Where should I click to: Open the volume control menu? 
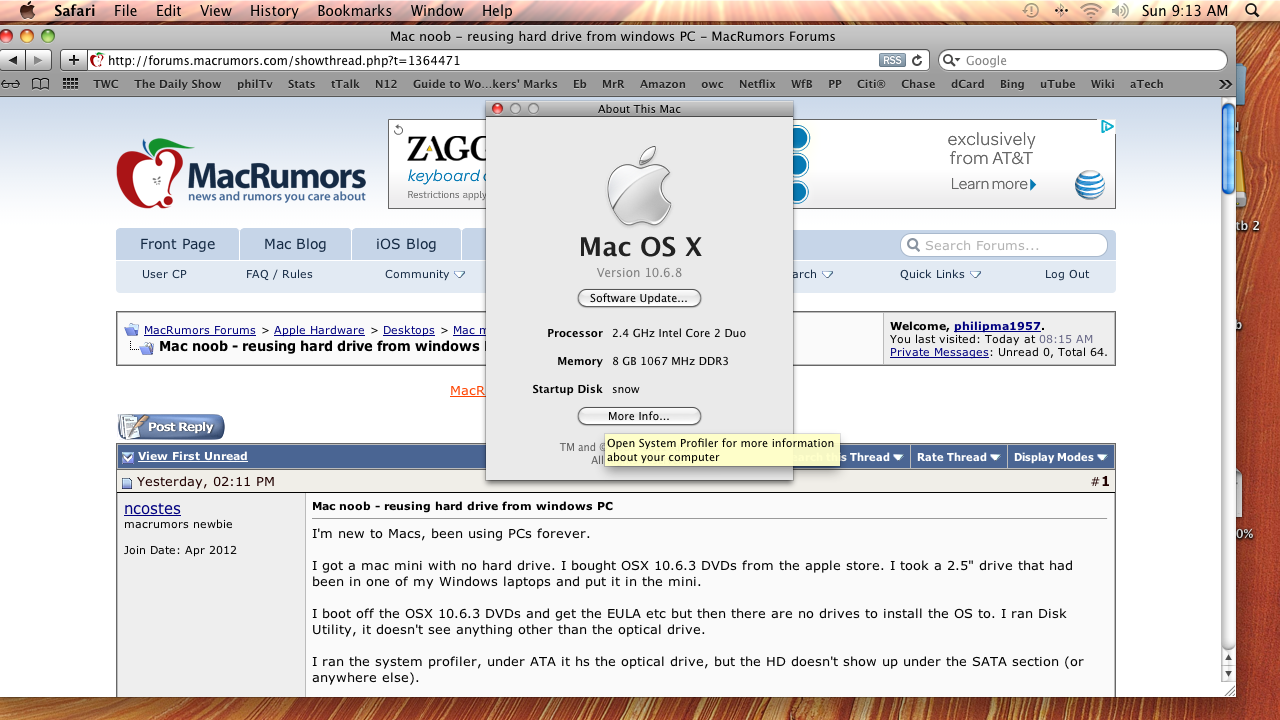point(1119,10)
